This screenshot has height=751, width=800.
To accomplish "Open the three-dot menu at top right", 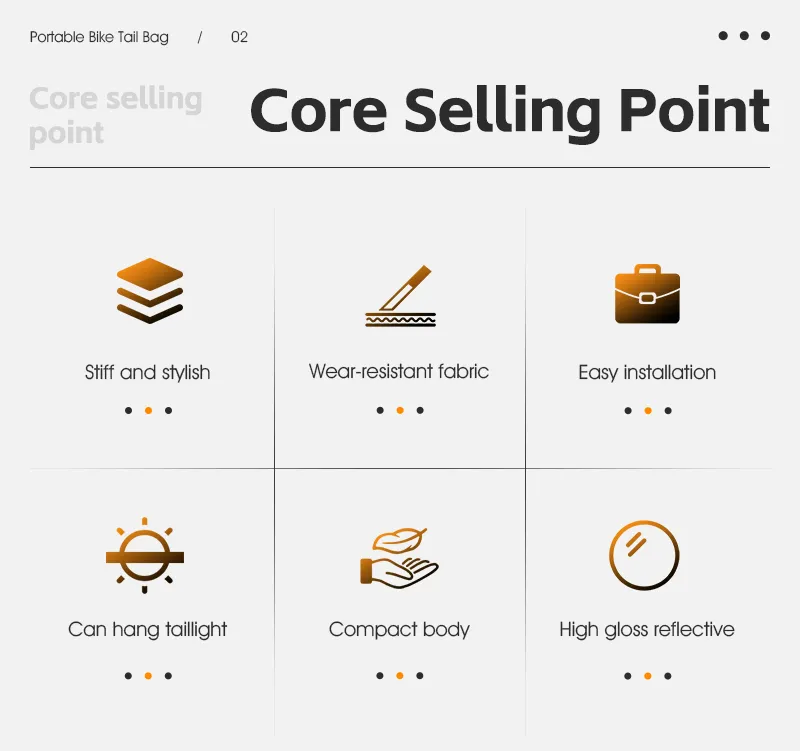I will click(x=744, y=36).
